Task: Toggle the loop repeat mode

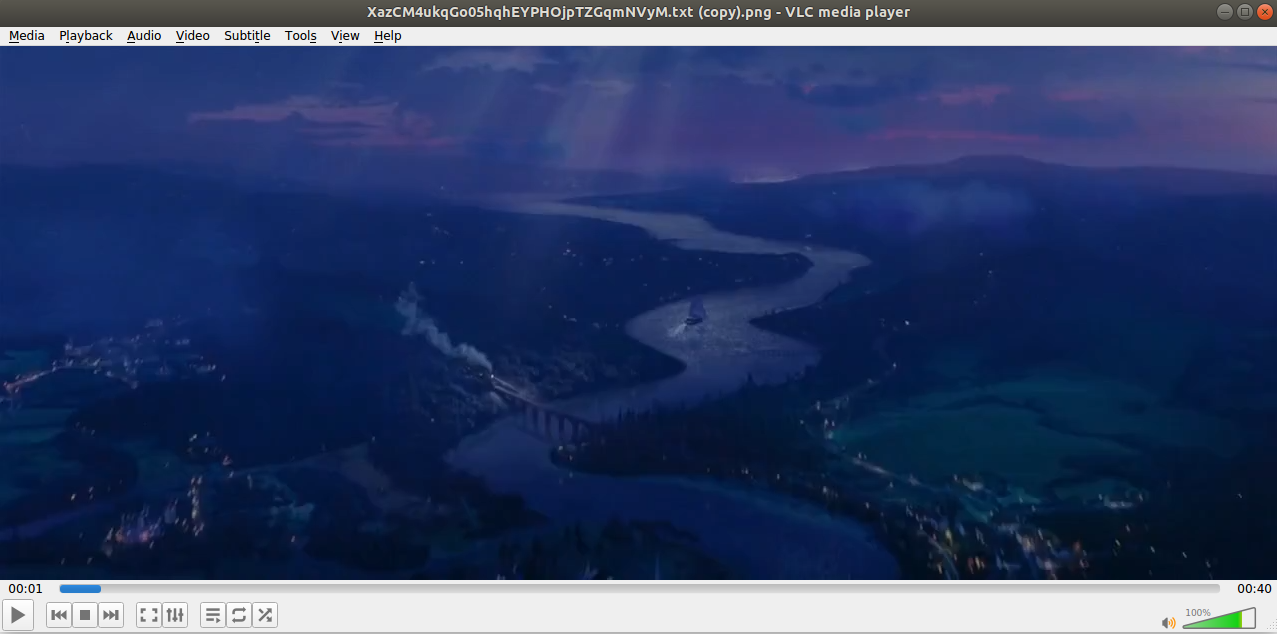Action: [x=239, y=615]
